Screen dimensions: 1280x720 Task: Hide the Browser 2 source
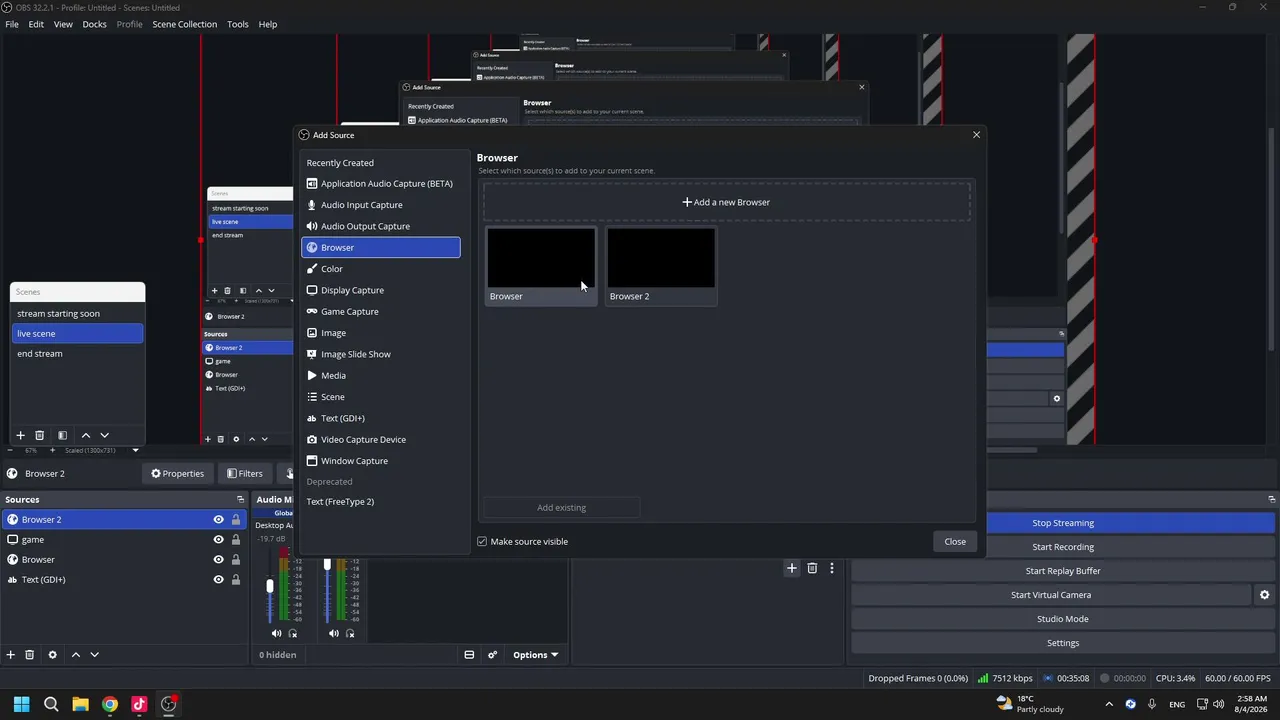click(218, 520)
